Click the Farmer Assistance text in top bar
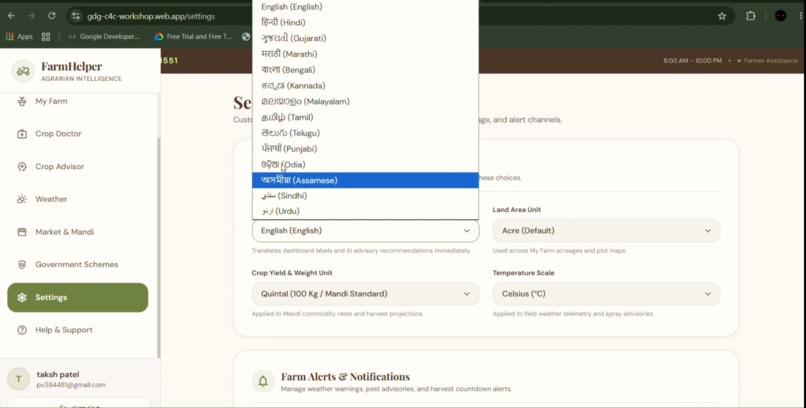Screen dimensions: 806x408 pos(771,61)
